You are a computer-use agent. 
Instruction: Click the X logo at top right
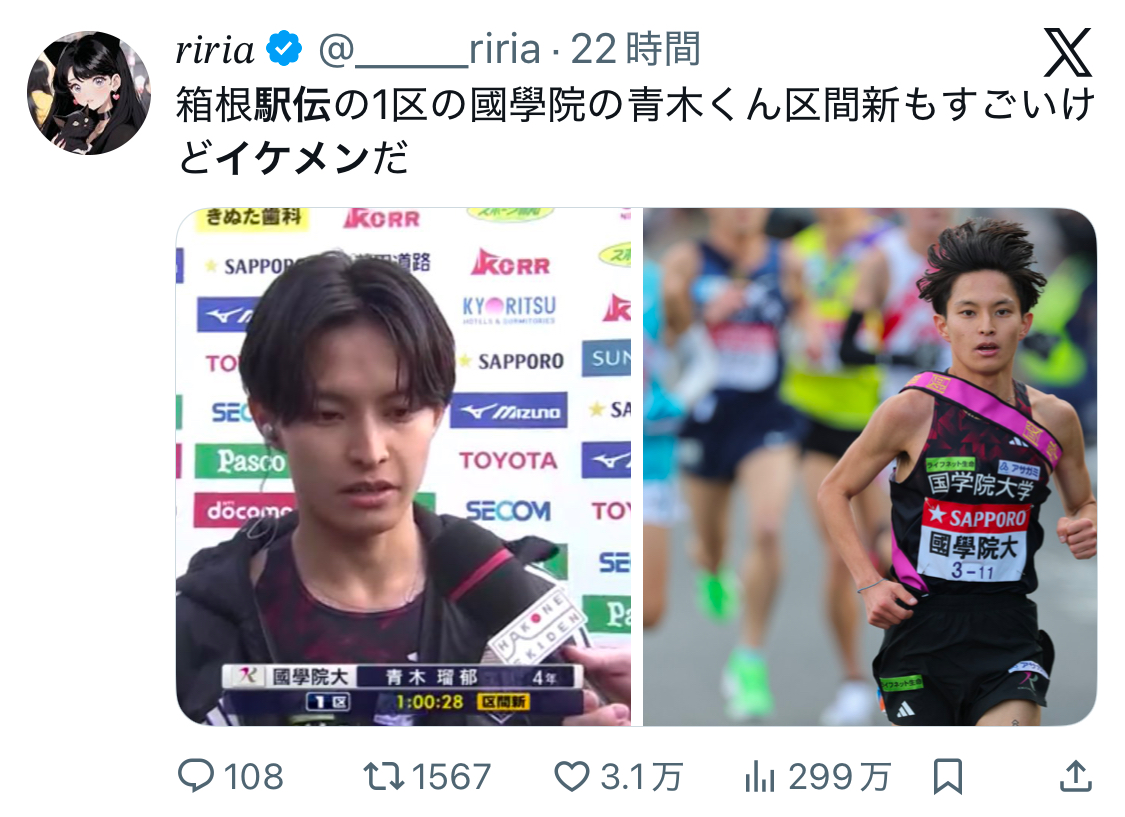[1068, 52]
